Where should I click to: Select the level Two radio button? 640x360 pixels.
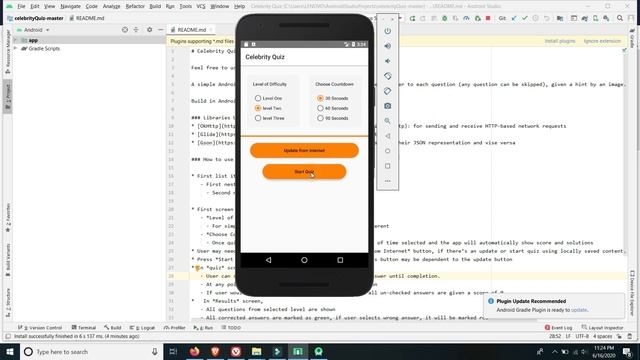coord(258,108)
